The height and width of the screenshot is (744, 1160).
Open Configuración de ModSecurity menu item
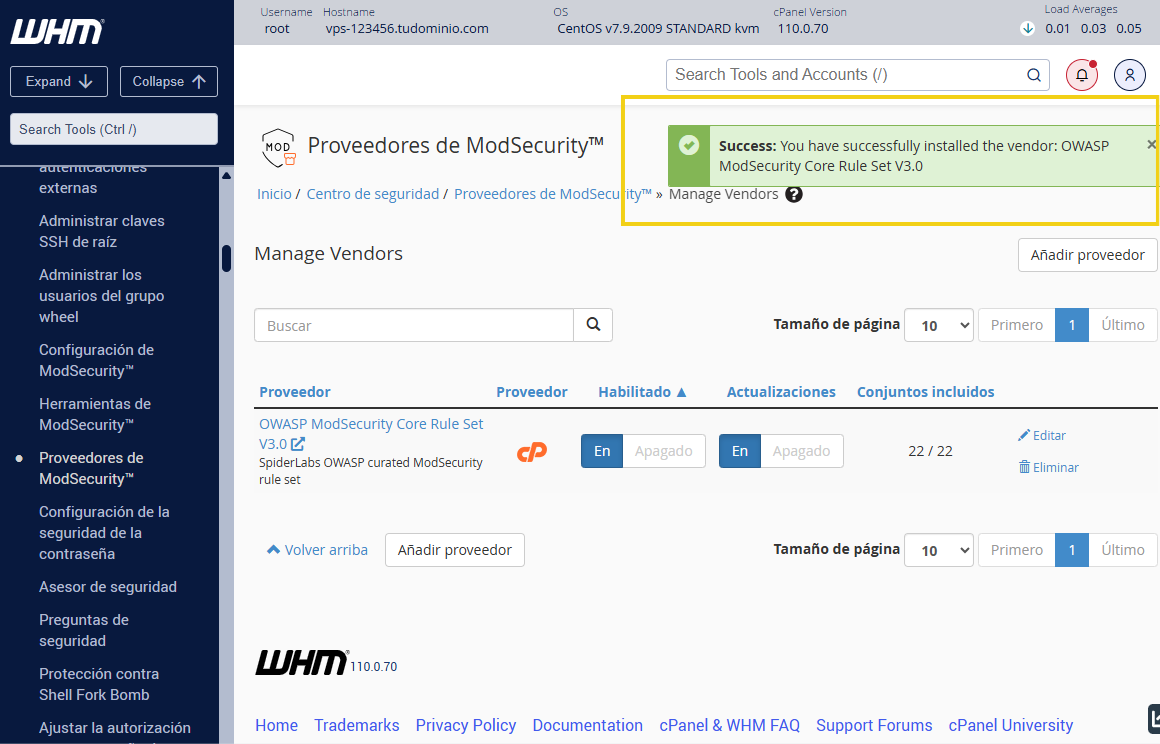97,360
